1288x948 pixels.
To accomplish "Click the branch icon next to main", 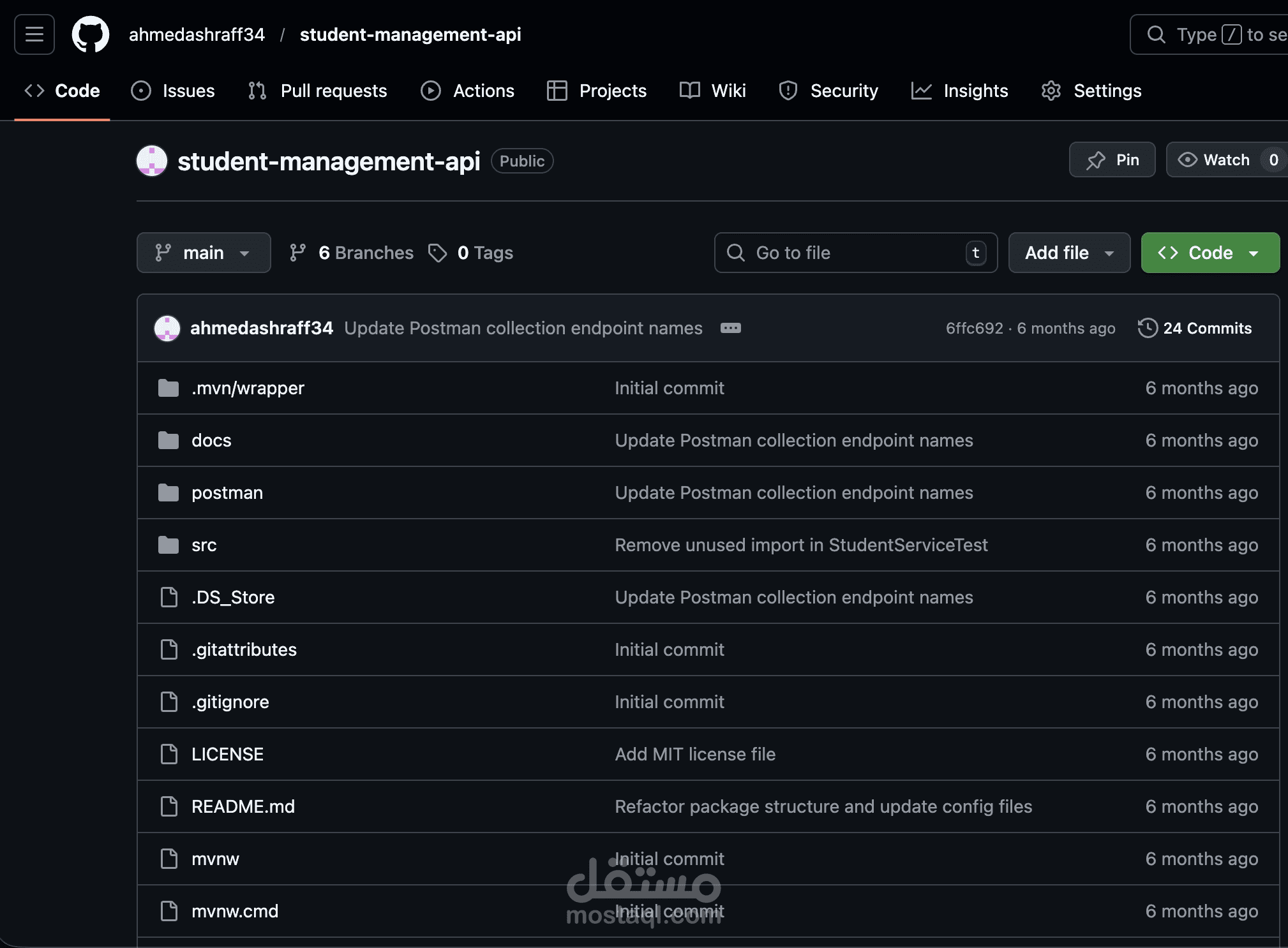I will click(163, 253).
